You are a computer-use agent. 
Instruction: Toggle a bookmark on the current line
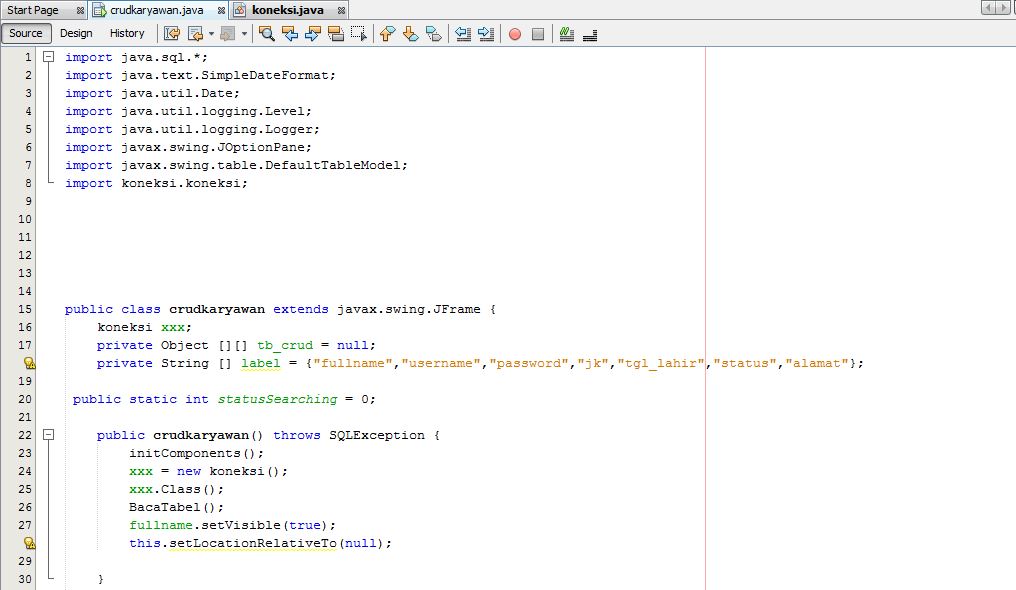tap(431, 34)
